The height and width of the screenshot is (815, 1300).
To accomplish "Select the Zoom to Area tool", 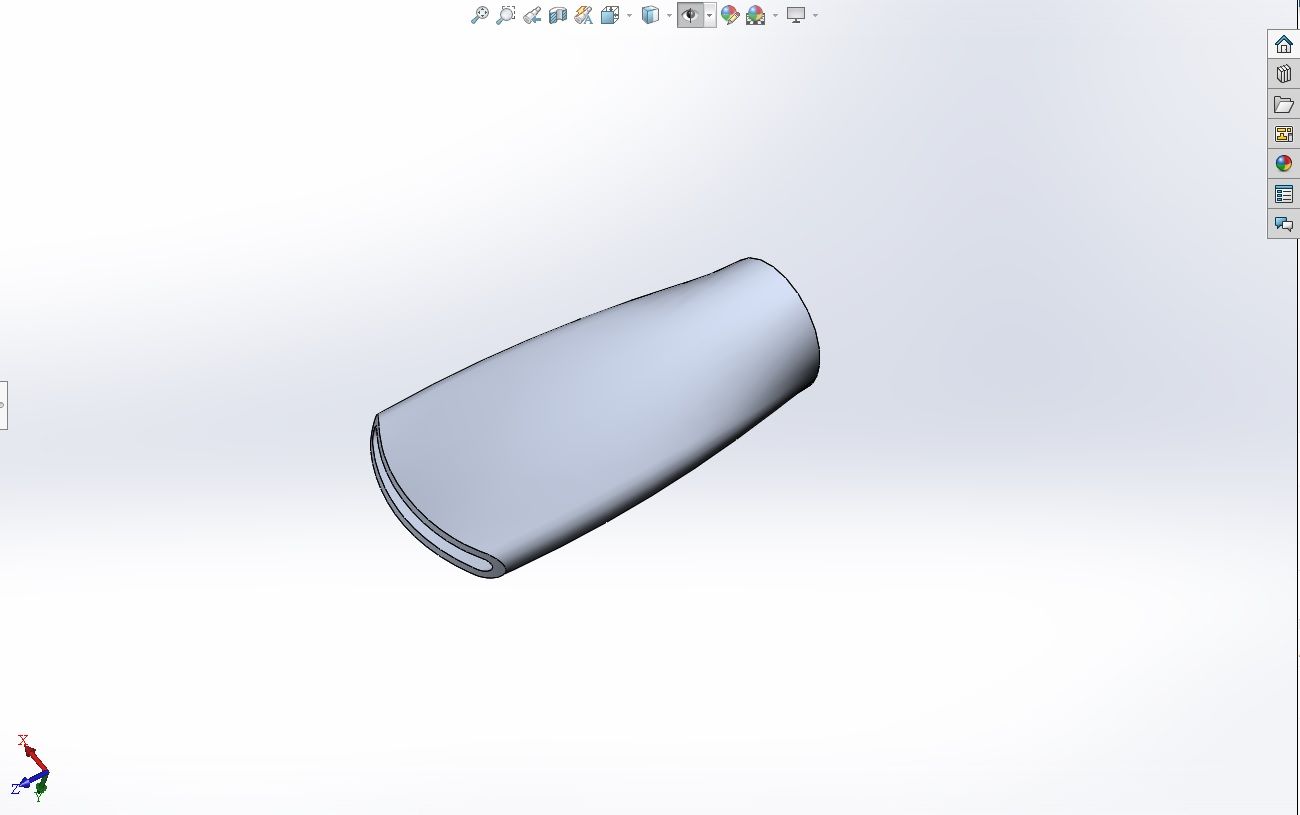I will (x=506, y=15).
